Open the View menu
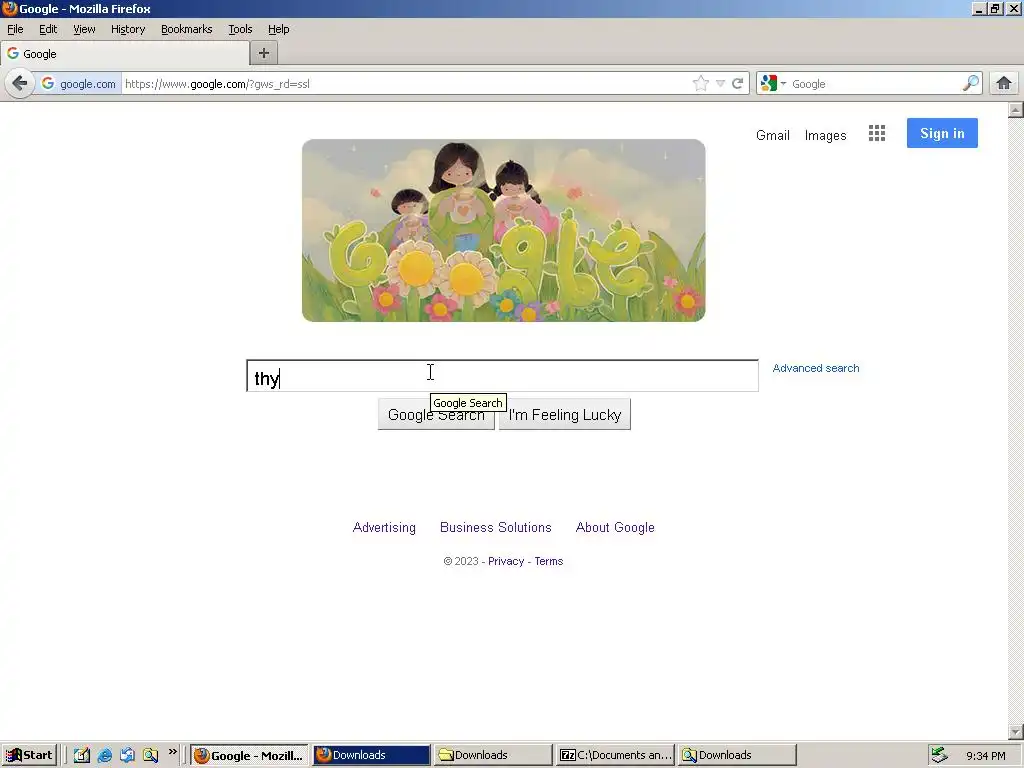1024x768 pixels. [84, 29]
